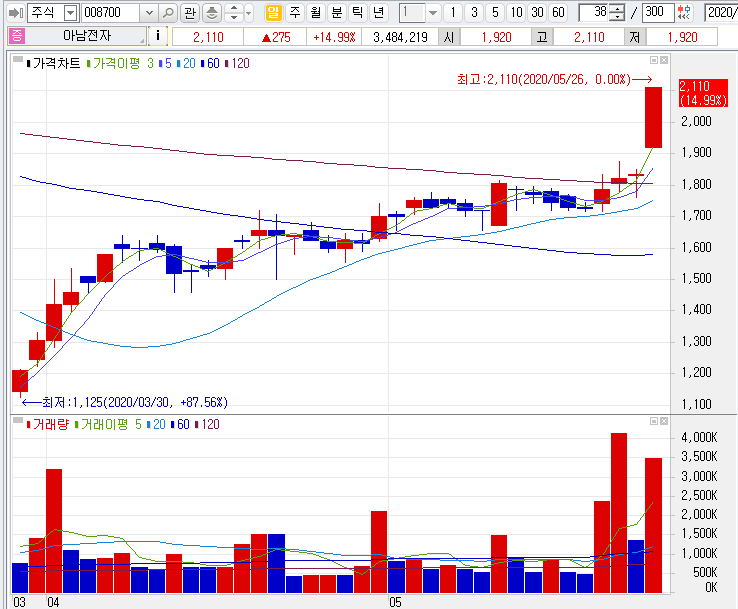Screen dimensions: 738x609
Task: Click current price 2,110 in quote bar
Action: point(208,37)
